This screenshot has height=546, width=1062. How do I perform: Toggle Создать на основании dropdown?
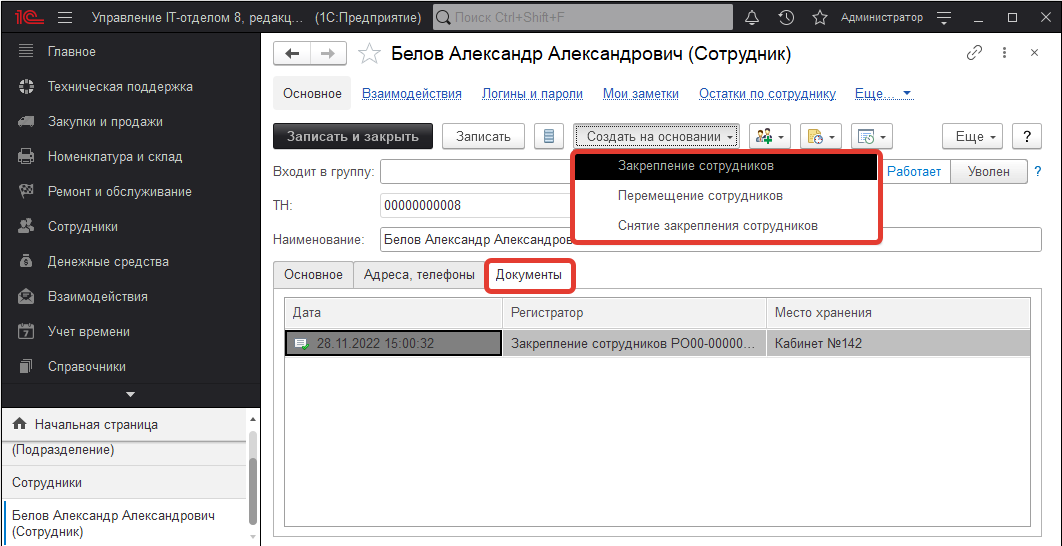(x=656, y=136)
